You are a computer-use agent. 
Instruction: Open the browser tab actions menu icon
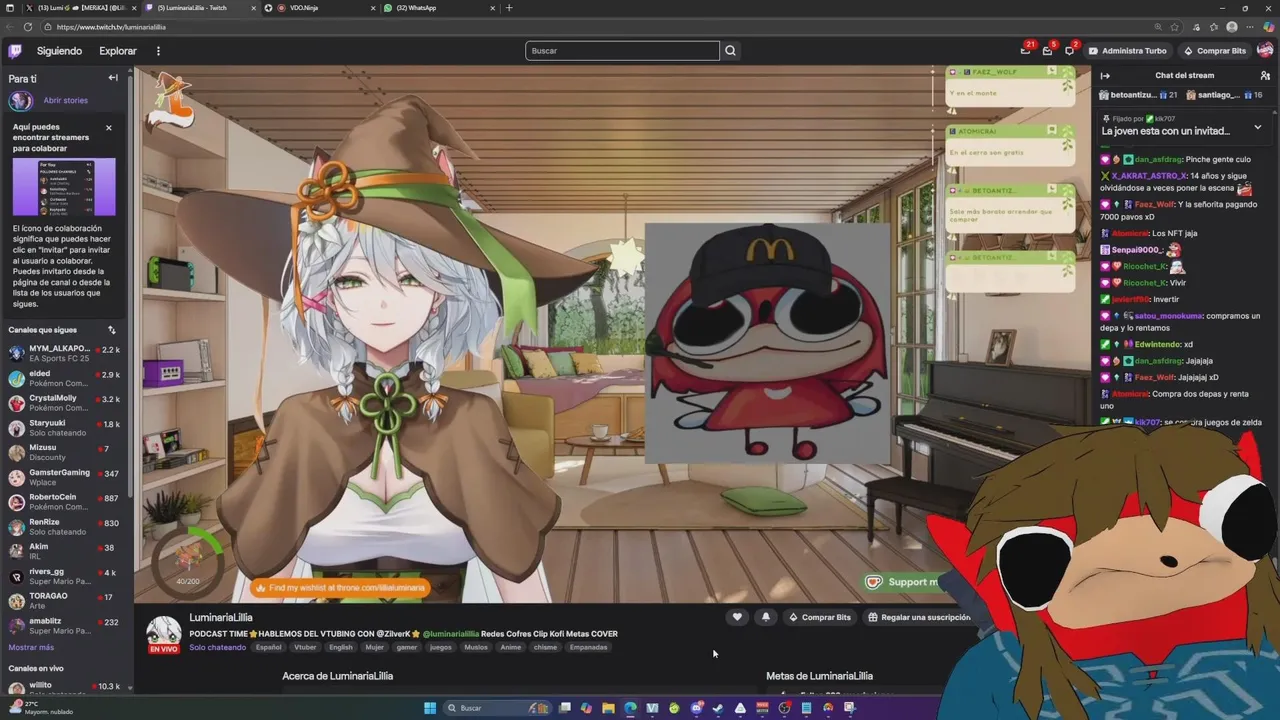coord(9,8)
